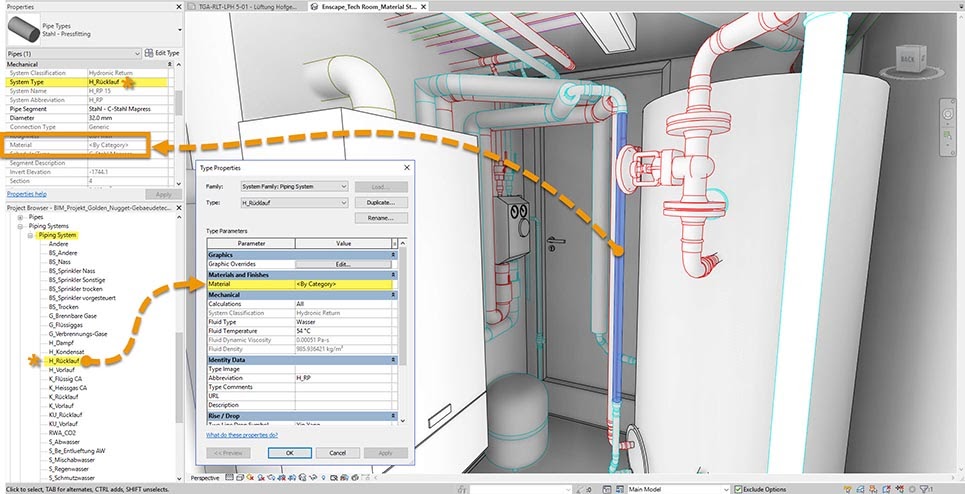The height and width of the screenshot is (494, 965).
Task: Close the Properties palette with X
Action: tap(177, 5)
